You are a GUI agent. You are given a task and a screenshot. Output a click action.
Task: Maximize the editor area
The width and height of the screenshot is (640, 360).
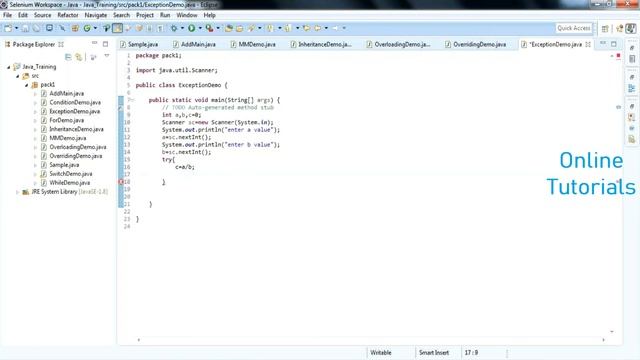[x=613, y=44]
